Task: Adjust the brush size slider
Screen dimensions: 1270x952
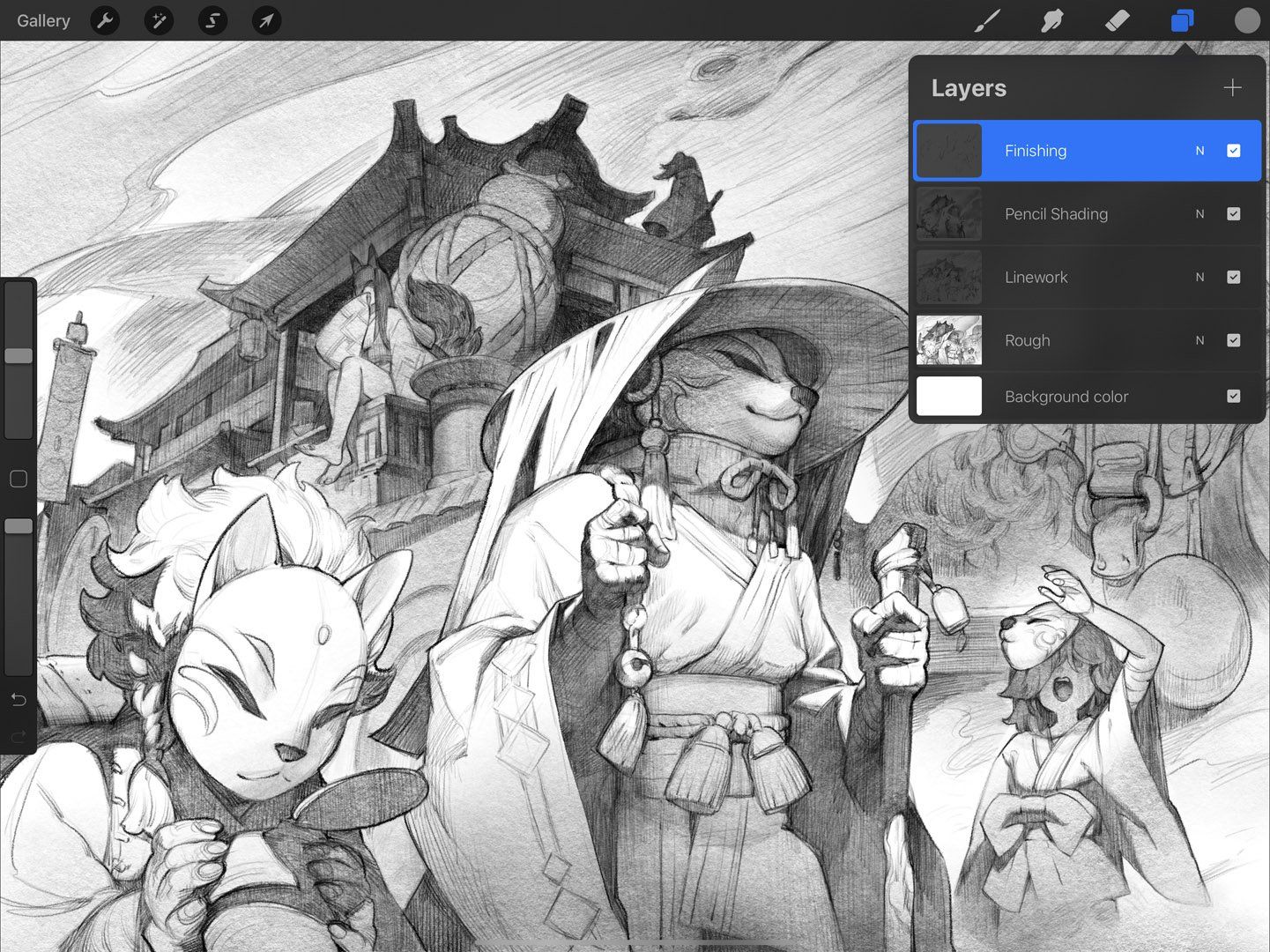Action: [18, 355]
